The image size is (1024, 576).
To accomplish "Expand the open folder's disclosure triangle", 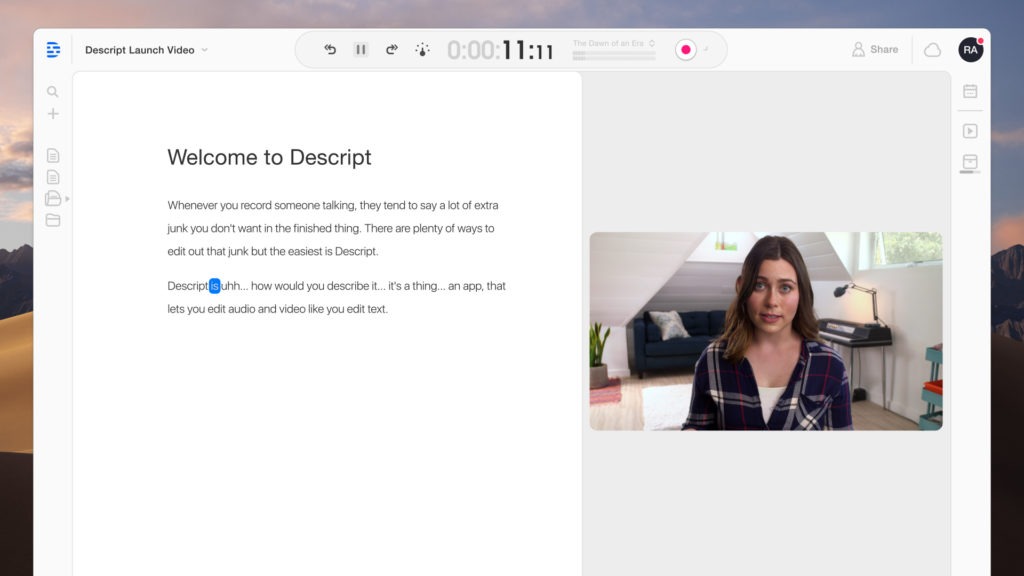I will click(67, 199).
